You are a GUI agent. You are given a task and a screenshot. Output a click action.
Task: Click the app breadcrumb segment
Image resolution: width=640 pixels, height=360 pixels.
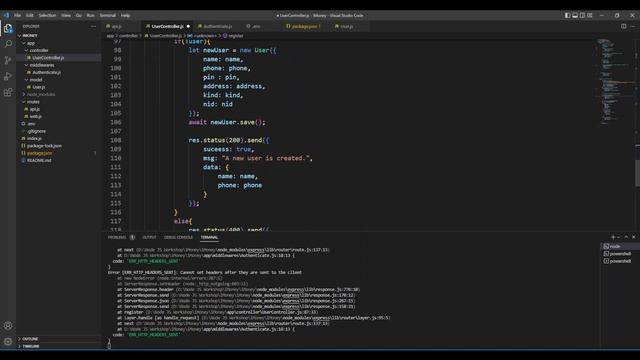(110, 36)
